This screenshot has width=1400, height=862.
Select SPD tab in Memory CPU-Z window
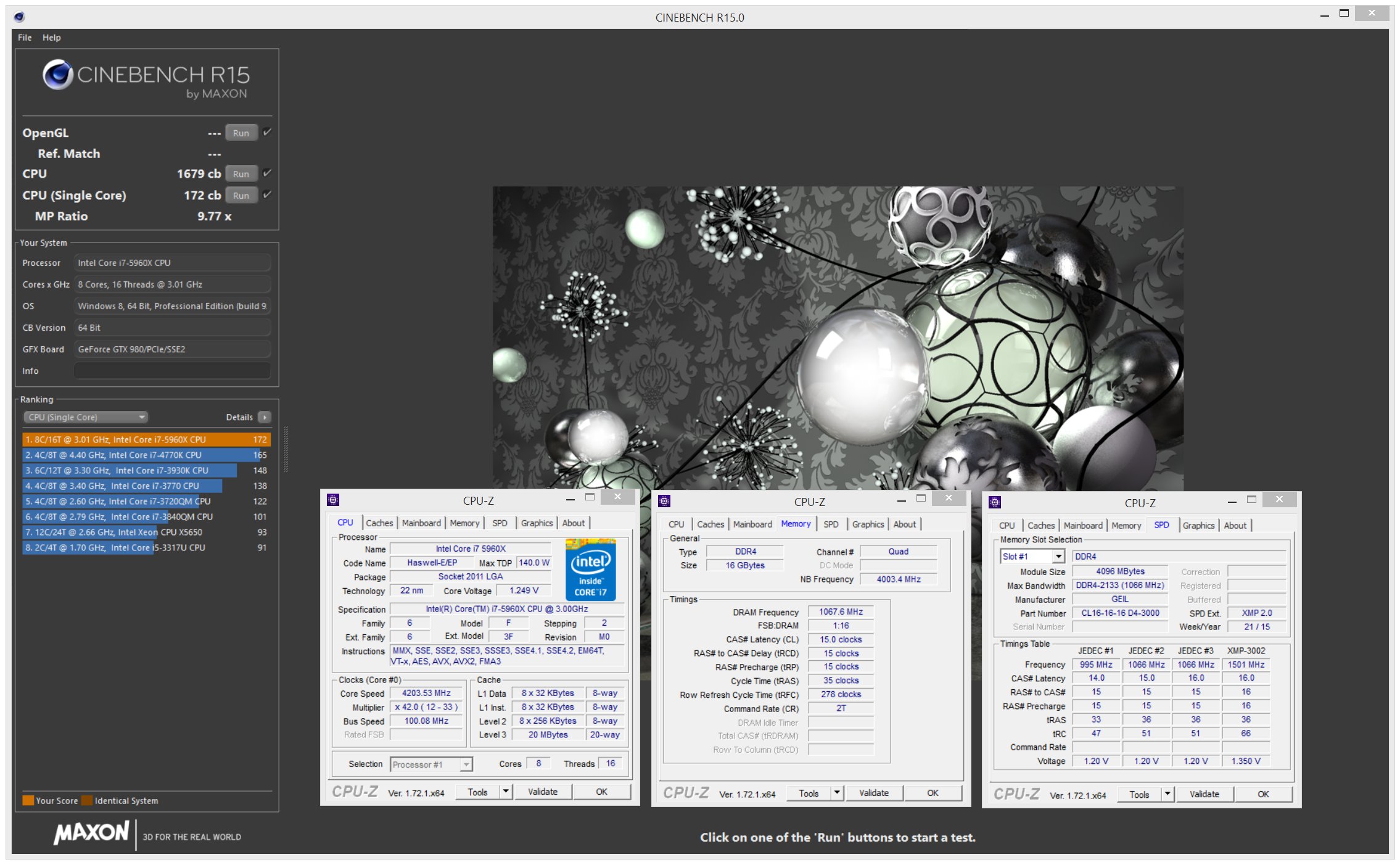tap(831, 524)
